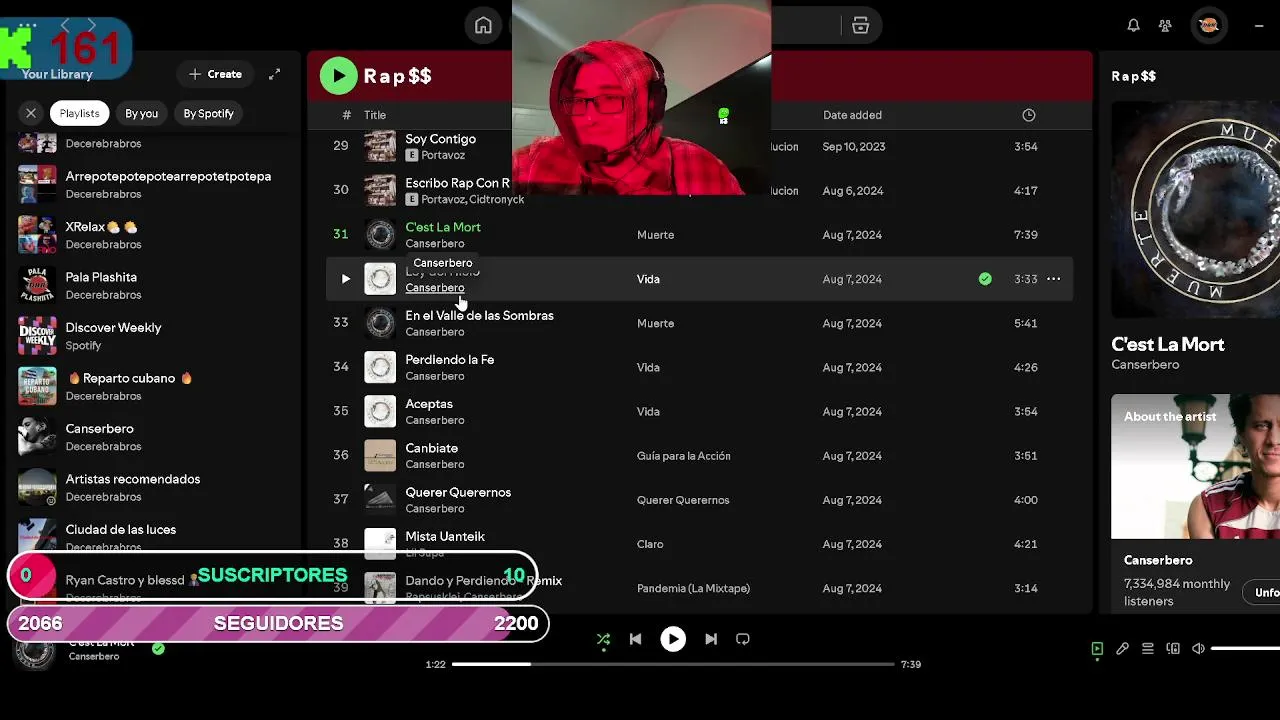Open Connect to a device
Viewport: 1280px width, 720px height.
click(1173, 649)
